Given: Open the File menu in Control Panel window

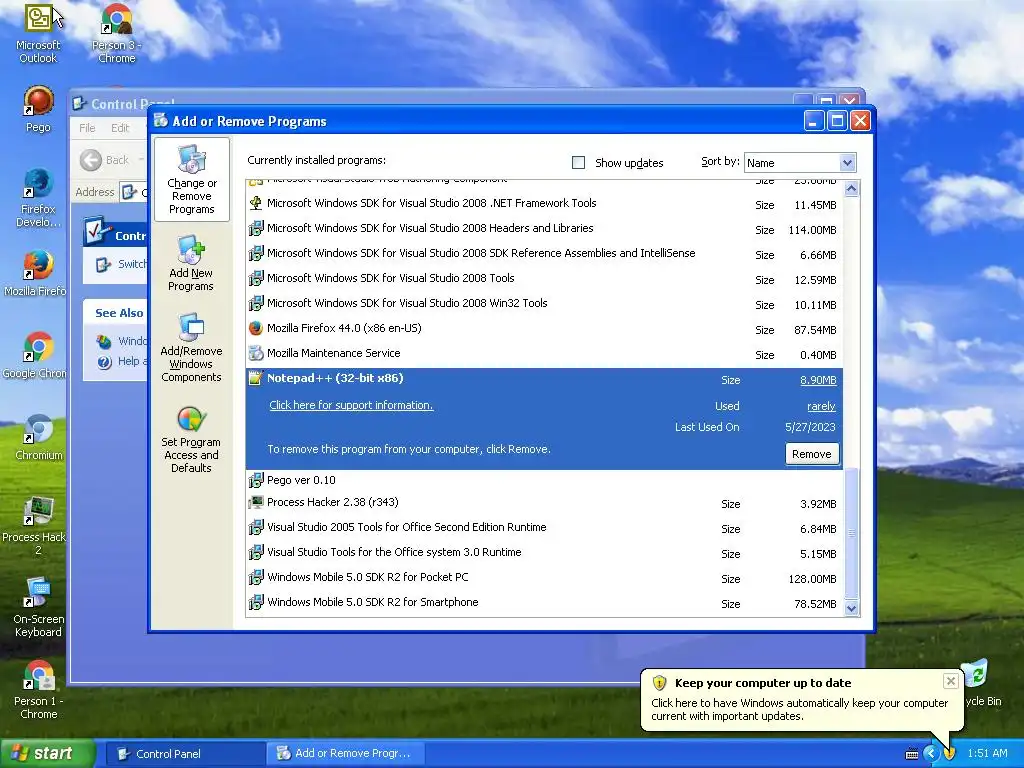Looking at the screenshot, I should [87, 128].
